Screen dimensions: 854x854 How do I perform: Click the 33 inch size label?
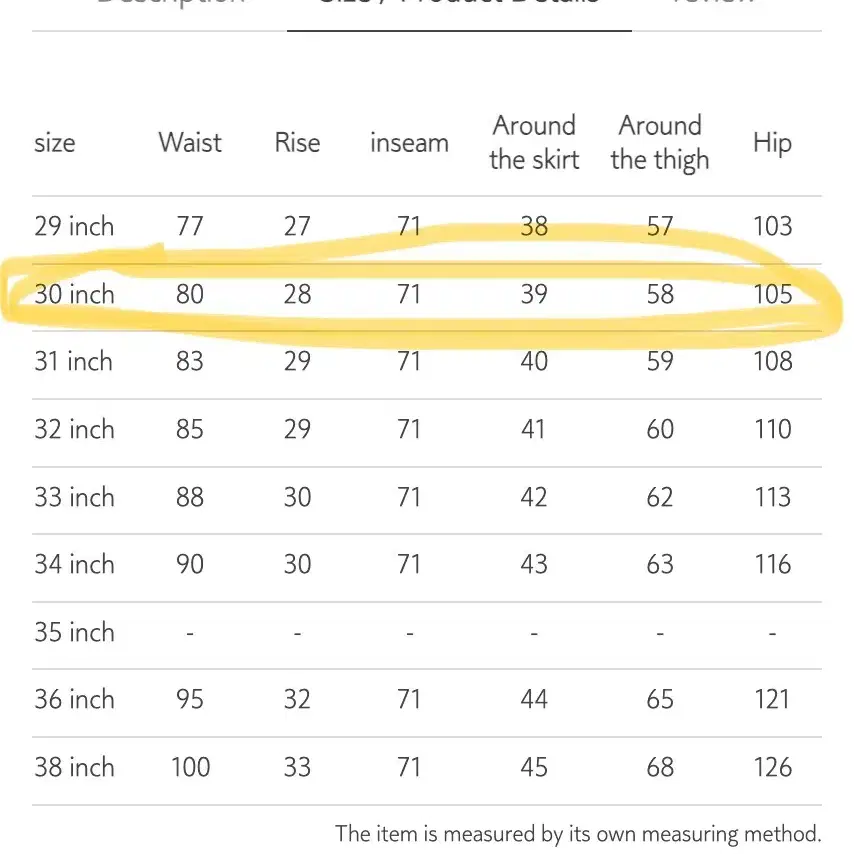[x=75, y=497]
